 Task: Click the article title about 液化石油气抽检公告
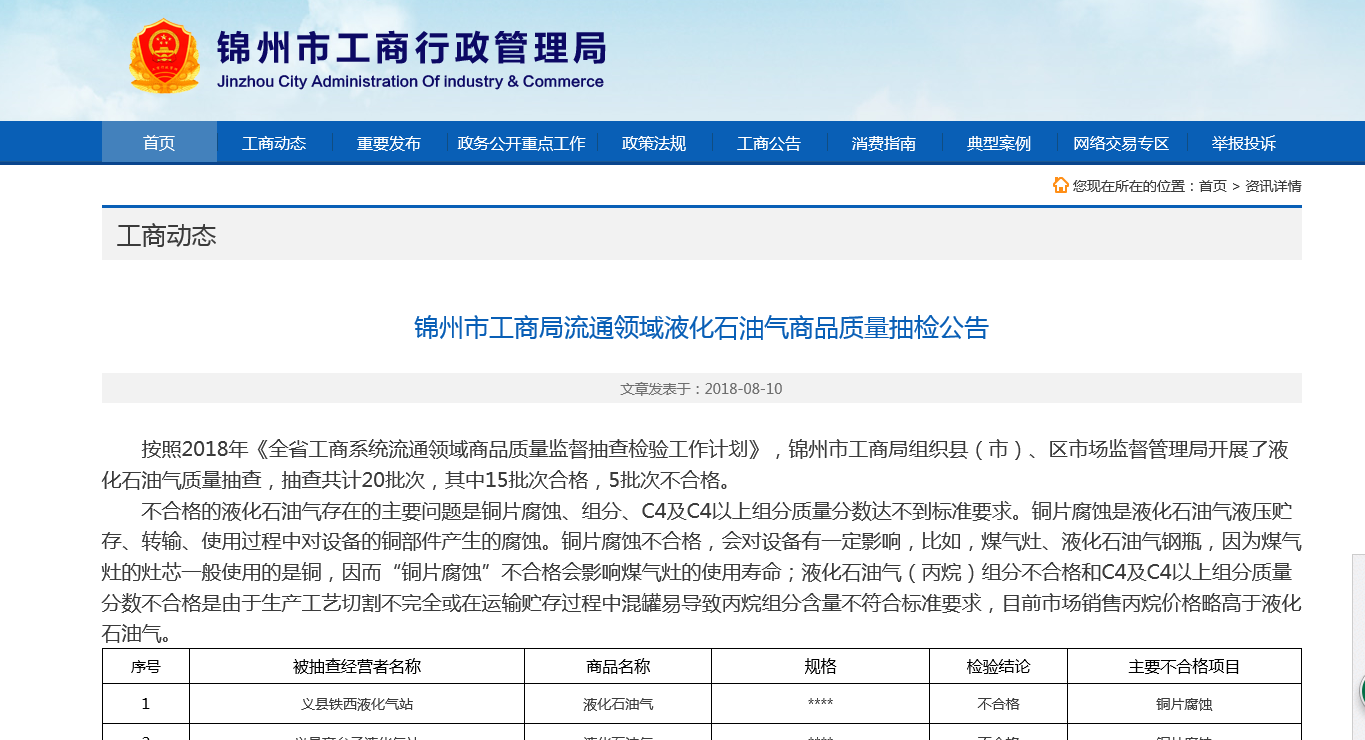(701, 327)
